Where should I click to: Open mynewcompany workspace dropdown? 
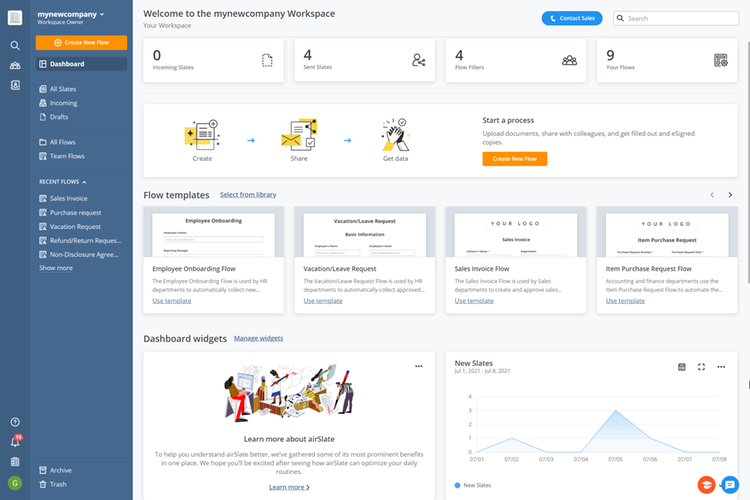coord(71,15)
